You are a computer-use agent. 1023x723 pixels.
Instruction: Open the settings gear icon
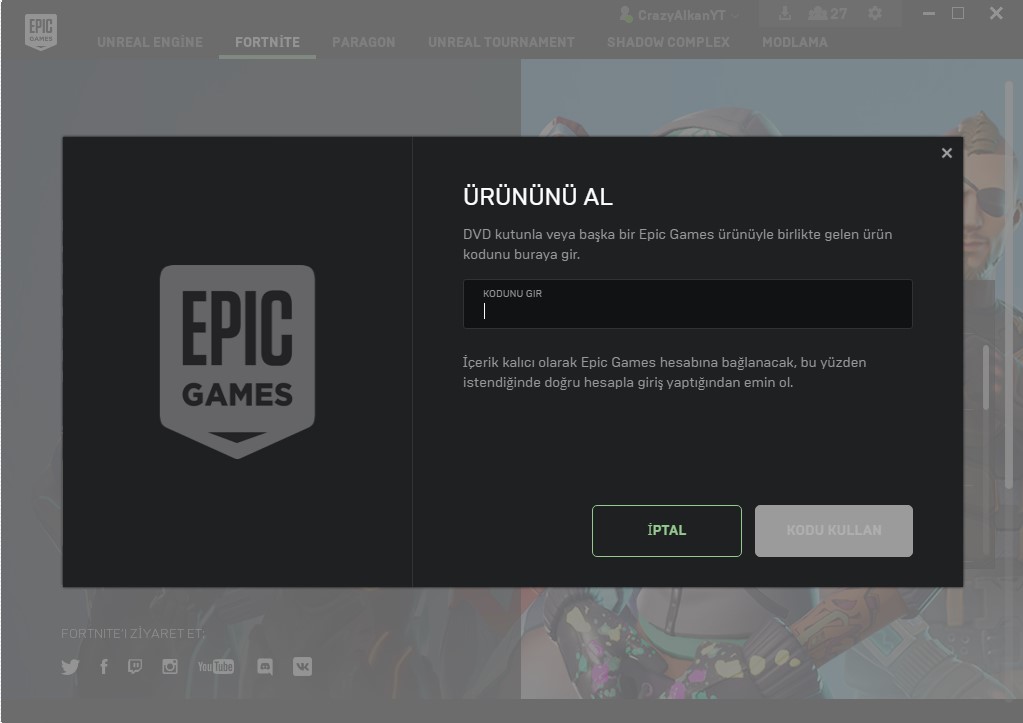[x=875, y=14]
